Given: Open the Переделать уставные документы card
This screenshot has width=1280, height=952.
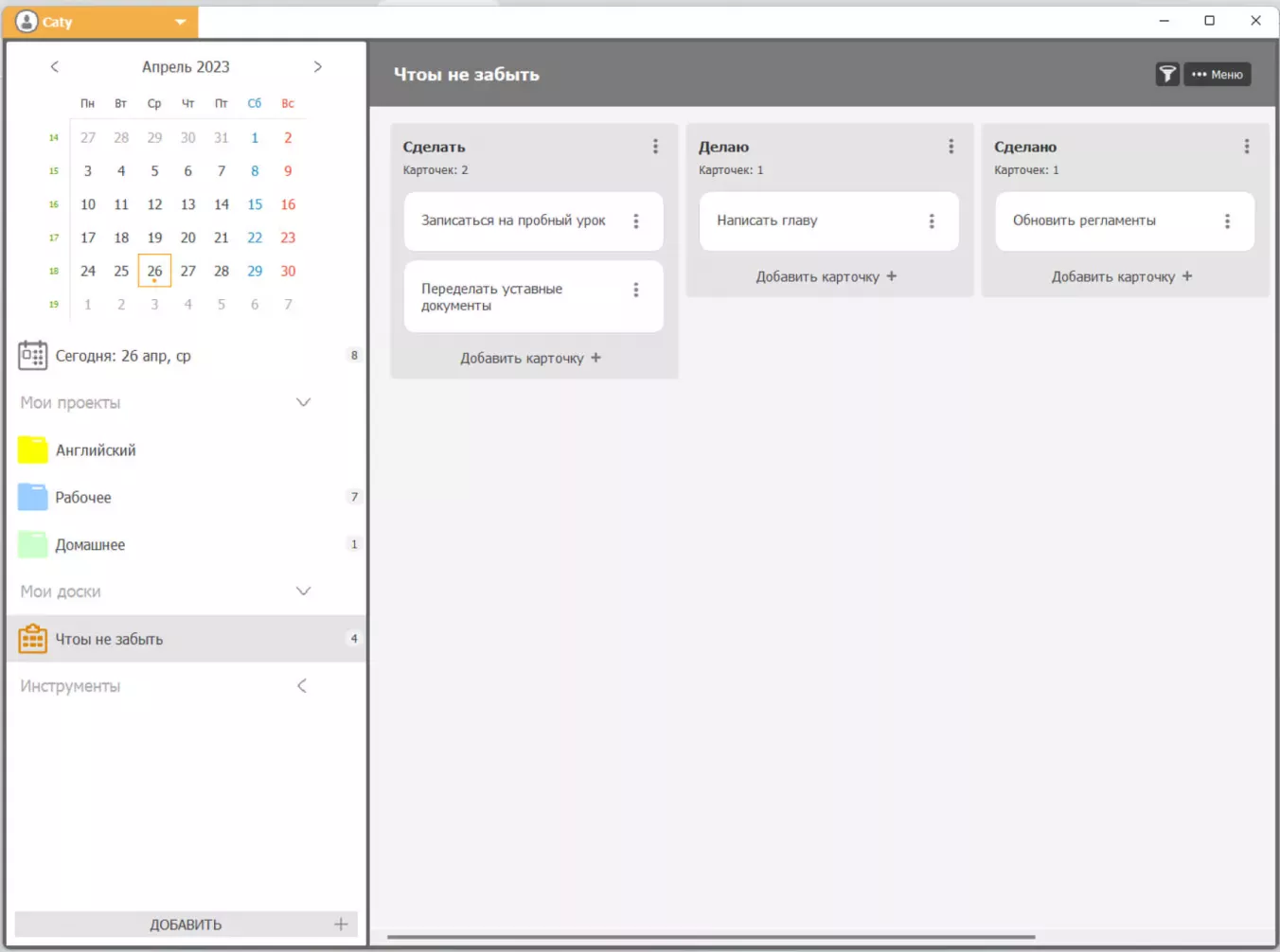Looking at the screenshot, I should [534, 297].
